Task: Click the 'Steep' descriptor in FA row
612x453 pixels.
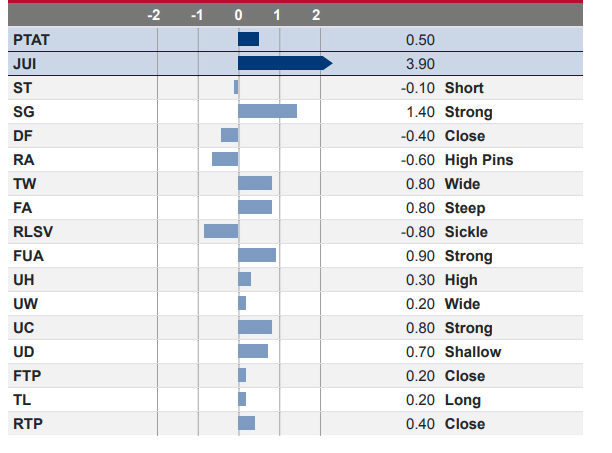Action: point(465,207)
